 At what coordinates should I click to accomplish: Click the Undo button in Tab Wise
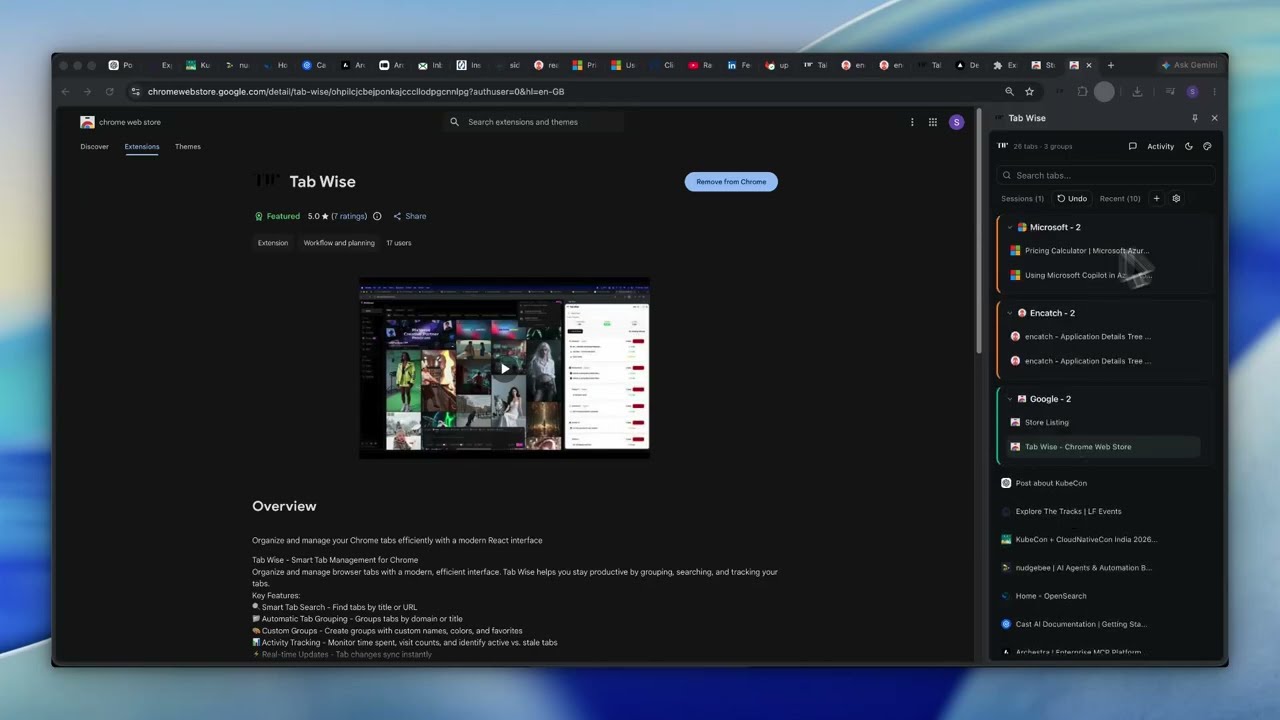(x=1072, y=198)
